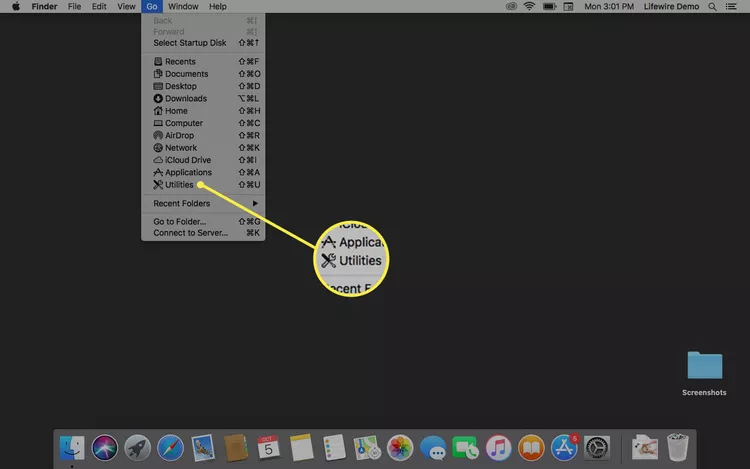Choose Applications in the Go menu
The image size is (750, 469).
203,173
